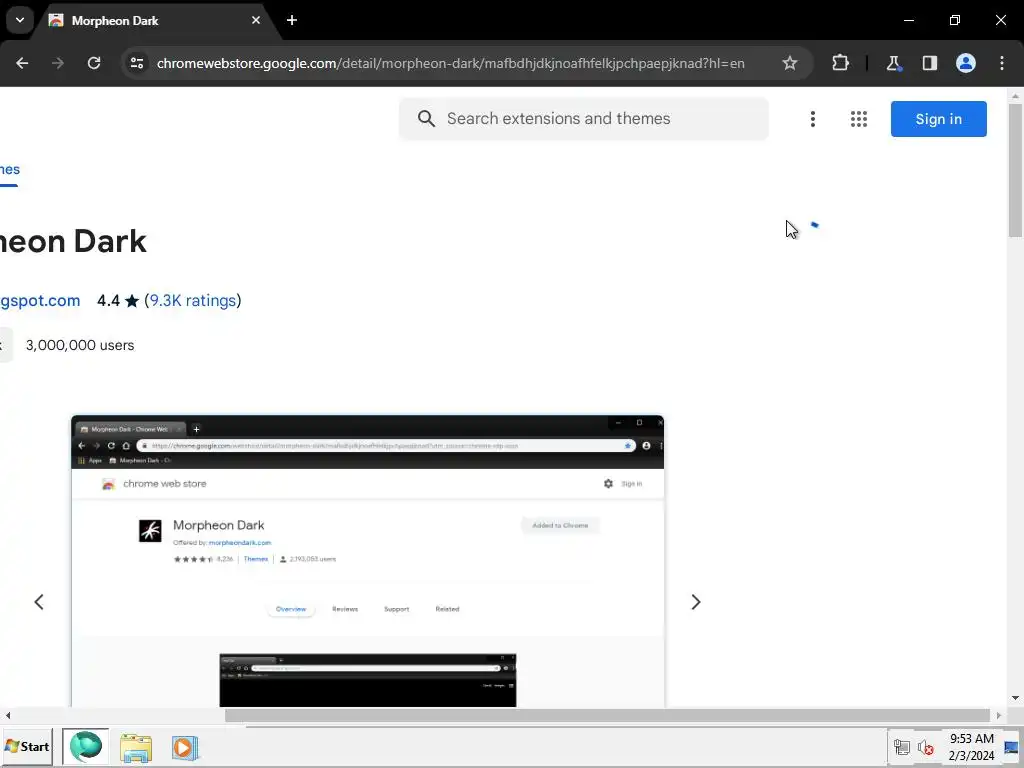Viewport: 1024px width, 768px height.
Task: Click the chromewebstore URL in address bar
Action: [451, 63]
